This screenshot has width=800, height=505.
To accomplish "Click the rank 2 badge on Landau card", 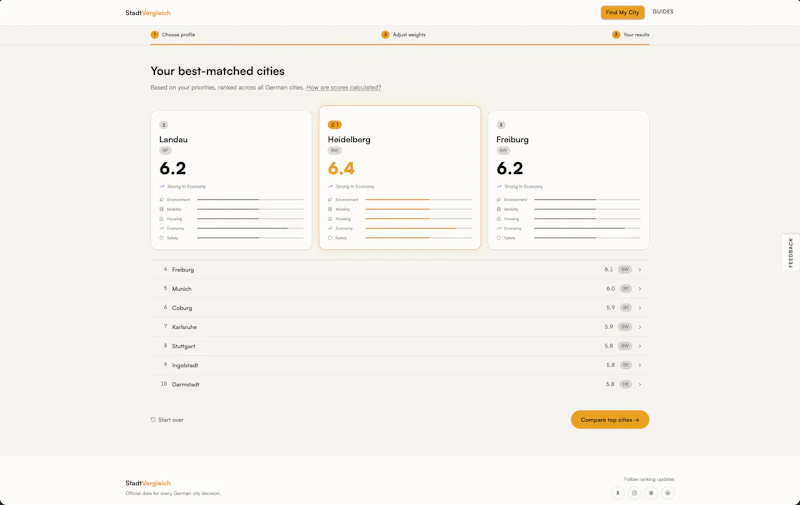I will (x=164, y=125).
